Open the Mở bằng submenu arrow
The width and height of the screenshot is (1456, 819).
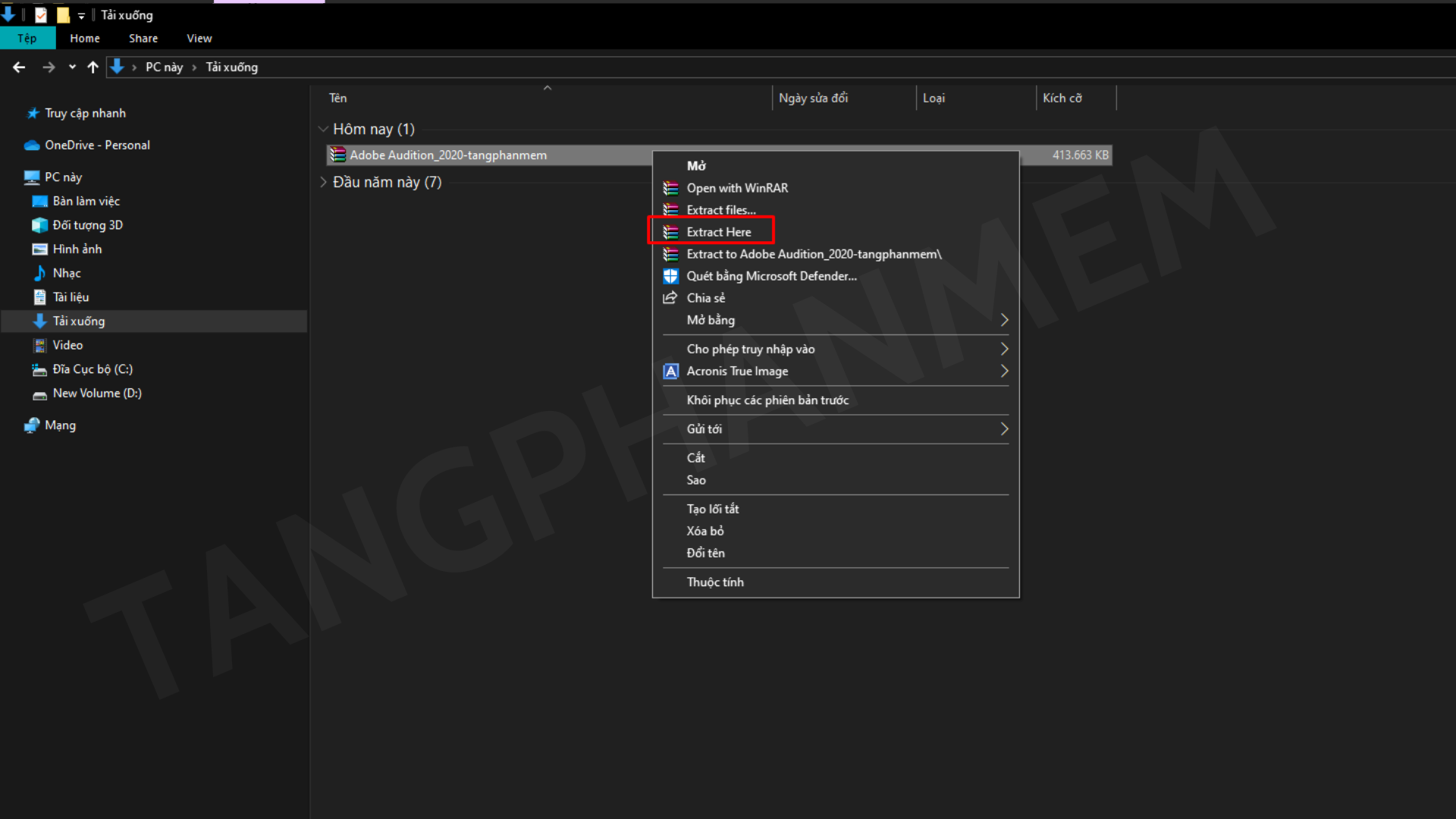(x=1004, y=320)
